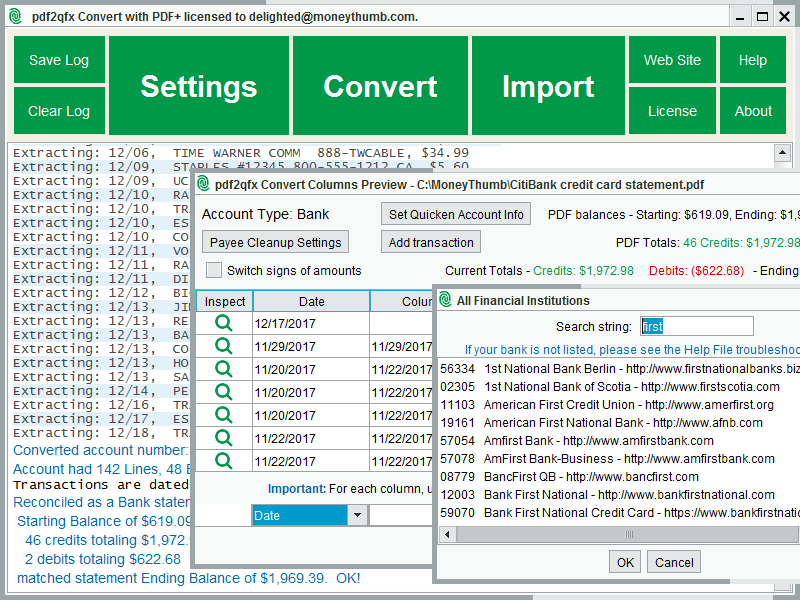Viewport: 800px width, 600px height.
Task: Click the pdf2qfx logo in main title bar
Action: pyautogui.click(x=15, y=16)
